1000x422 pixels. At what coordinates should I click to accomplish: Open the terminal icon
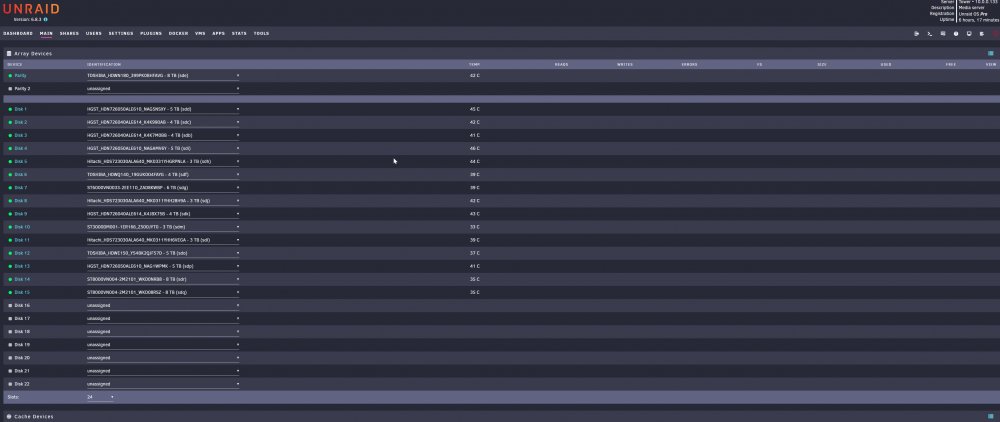[x=930, y=34]
